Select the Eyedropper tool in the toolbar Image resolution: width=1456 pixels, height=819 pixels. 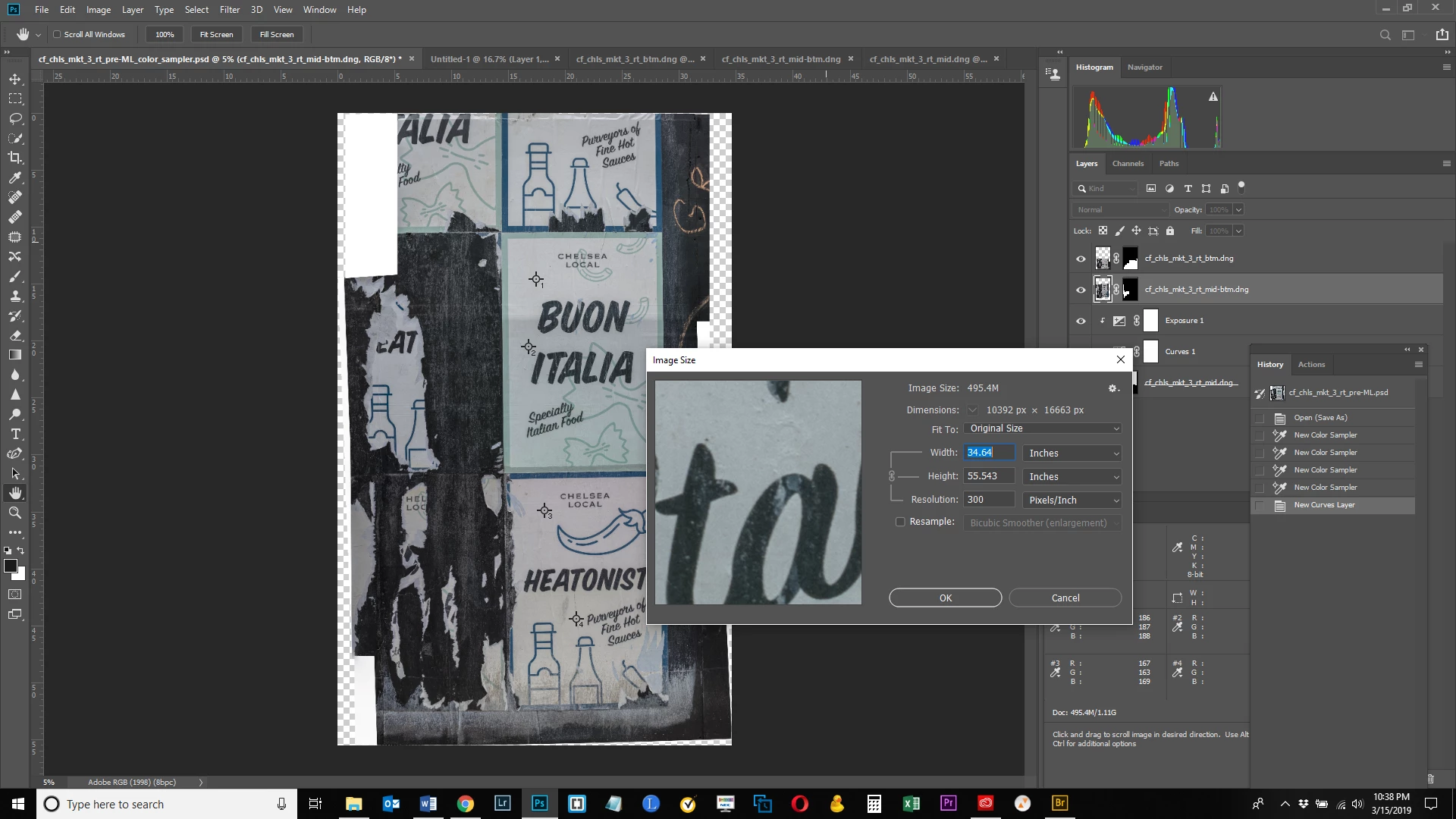pyautogui.click(x=14, y=177)
